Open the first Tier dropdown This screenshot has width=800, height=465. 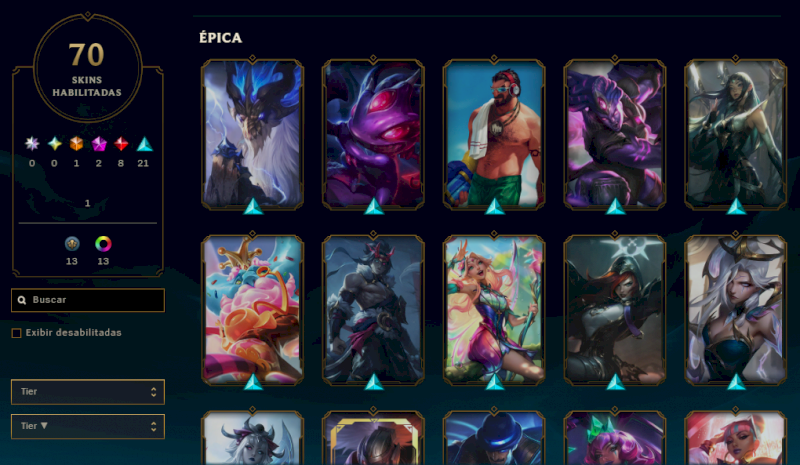coord(88,392)
